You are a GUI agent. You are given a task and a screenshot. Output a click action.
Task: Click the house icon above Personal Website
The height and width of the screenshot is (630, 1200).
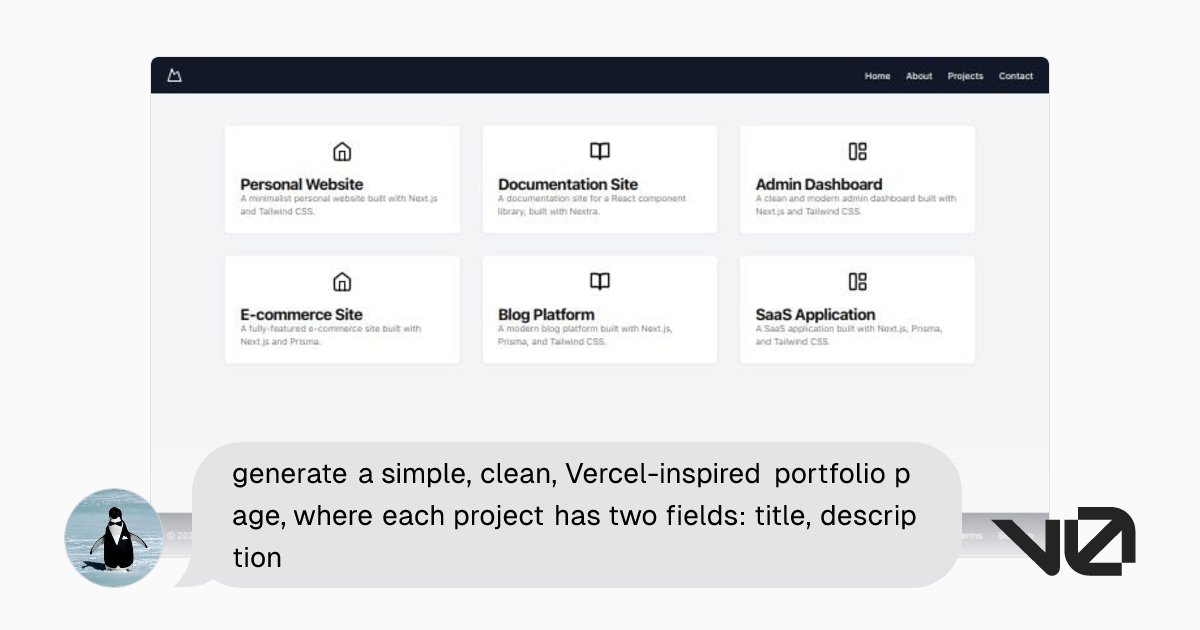click(342, 152)
